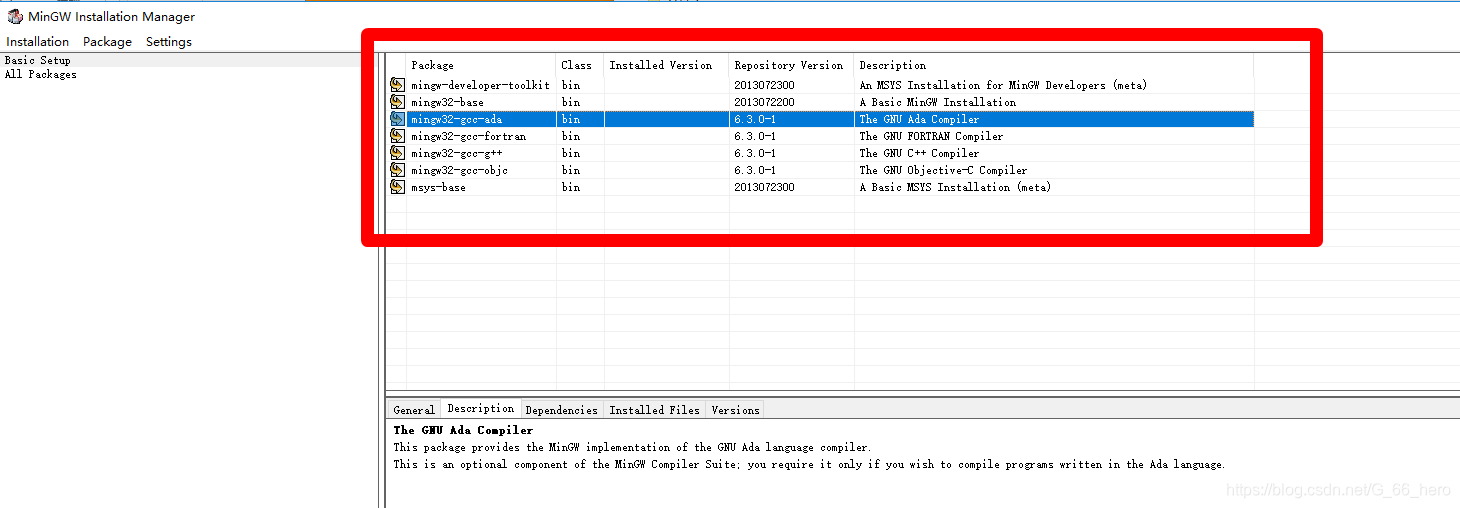Switch to the General tab
The image size is (1460, 508).
(x=414, y=410)
